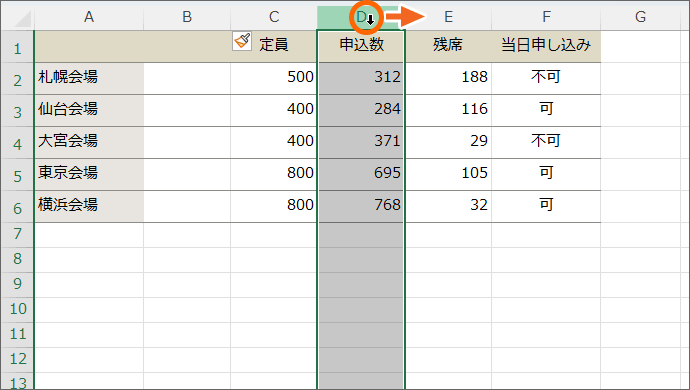
Task: Select row 8 header
Action: coord(18,260)
